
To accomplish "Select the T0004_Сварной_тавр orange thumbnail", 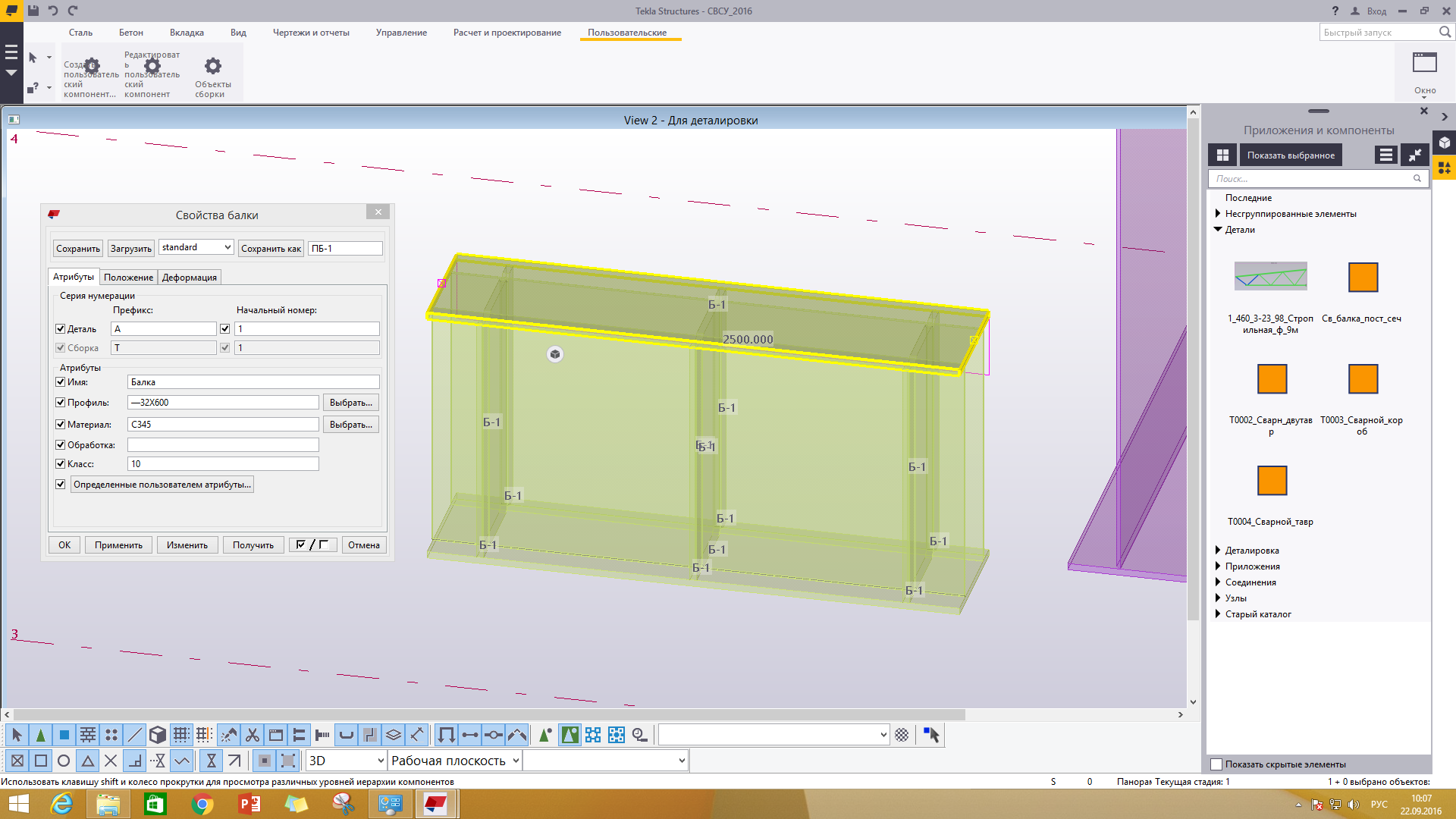I will tap(1272, 481).
